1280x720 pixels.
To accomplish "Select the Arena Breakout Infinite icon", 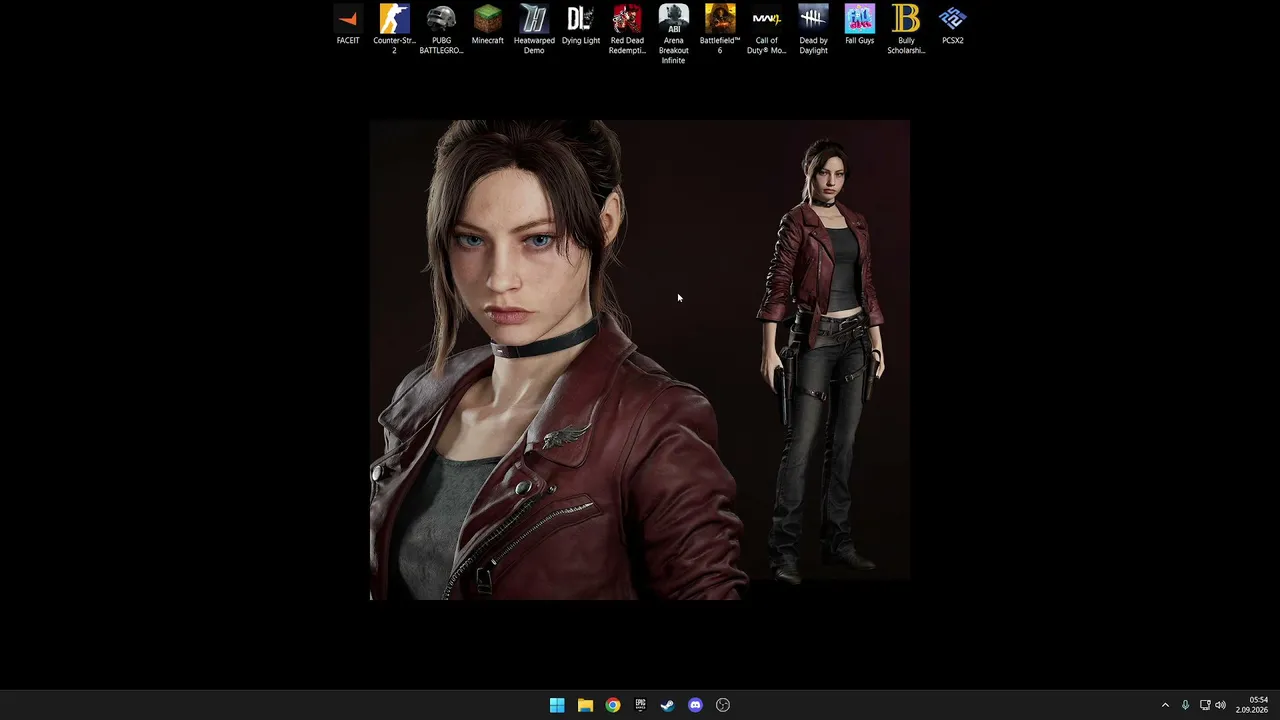I will point(673,34).
